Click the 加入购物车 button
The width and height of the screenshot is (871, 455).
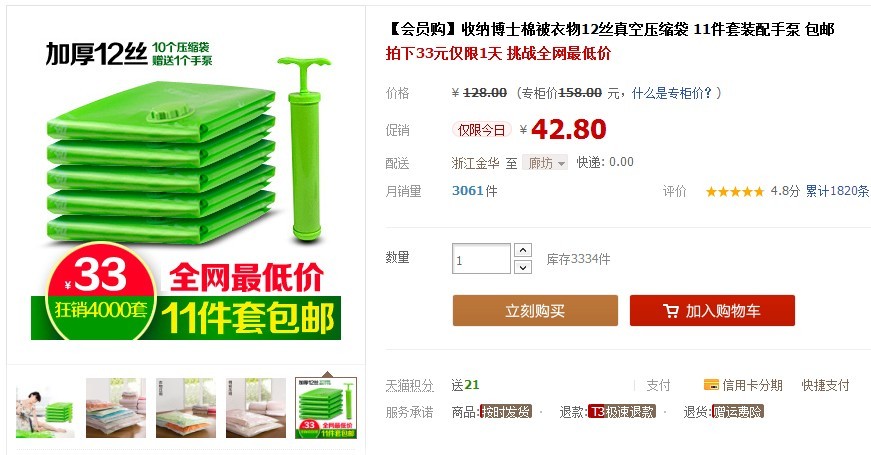click(712, 311)
